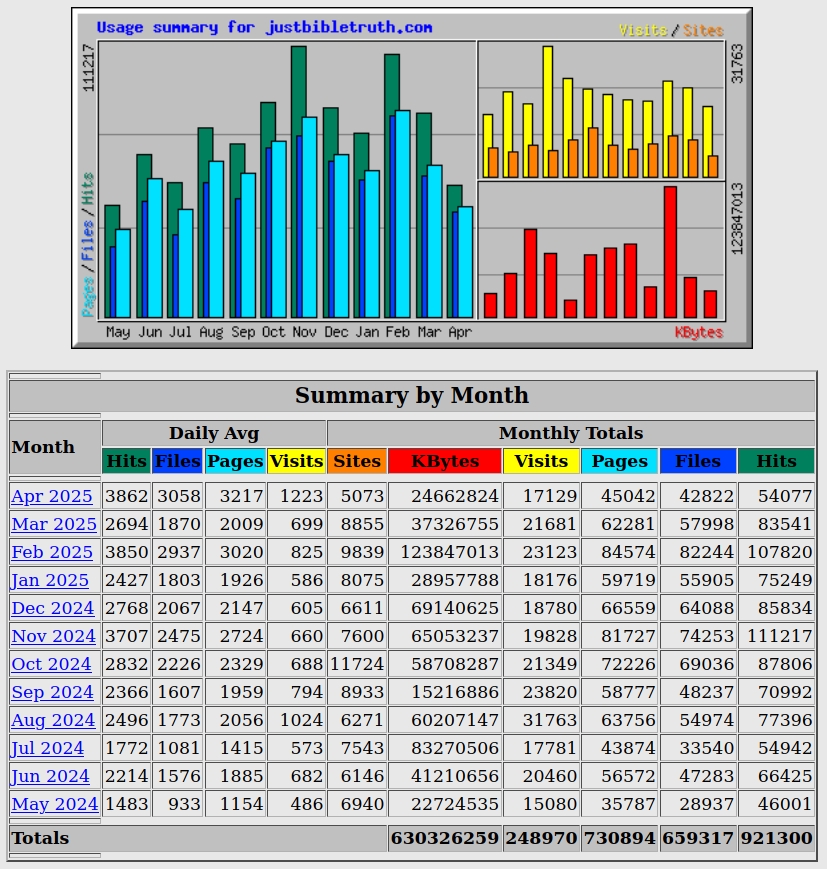
Task: Go to the Jan 2025 report
Action: (50, 580)
